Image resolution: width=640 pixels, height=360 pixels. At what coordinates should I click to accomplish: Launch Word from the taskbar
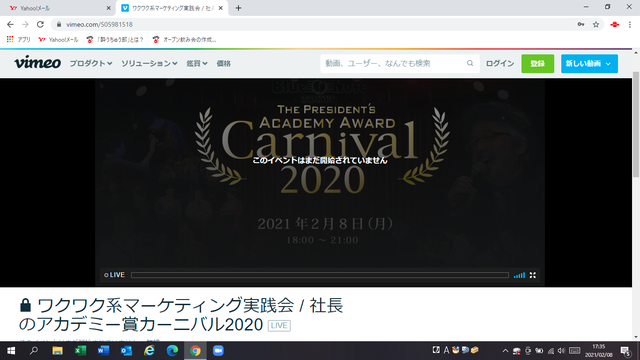103,351
